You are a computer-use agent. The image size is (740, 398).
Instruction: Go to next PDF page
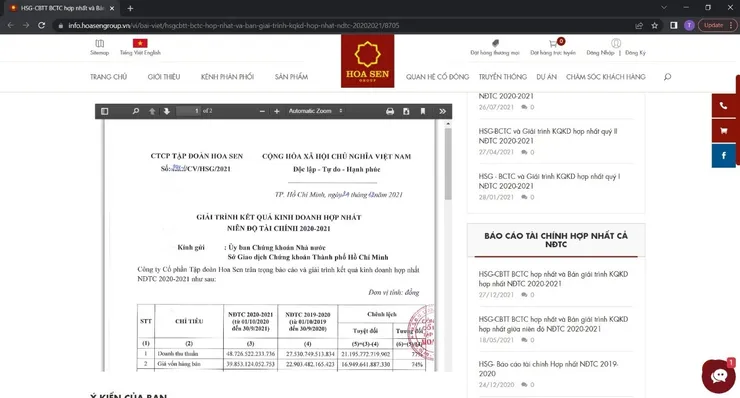coord(167,111)
